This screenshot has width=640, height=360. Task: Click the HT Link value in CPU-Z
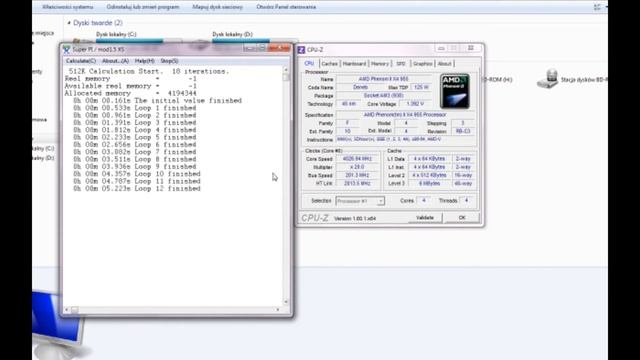[357, 183]
